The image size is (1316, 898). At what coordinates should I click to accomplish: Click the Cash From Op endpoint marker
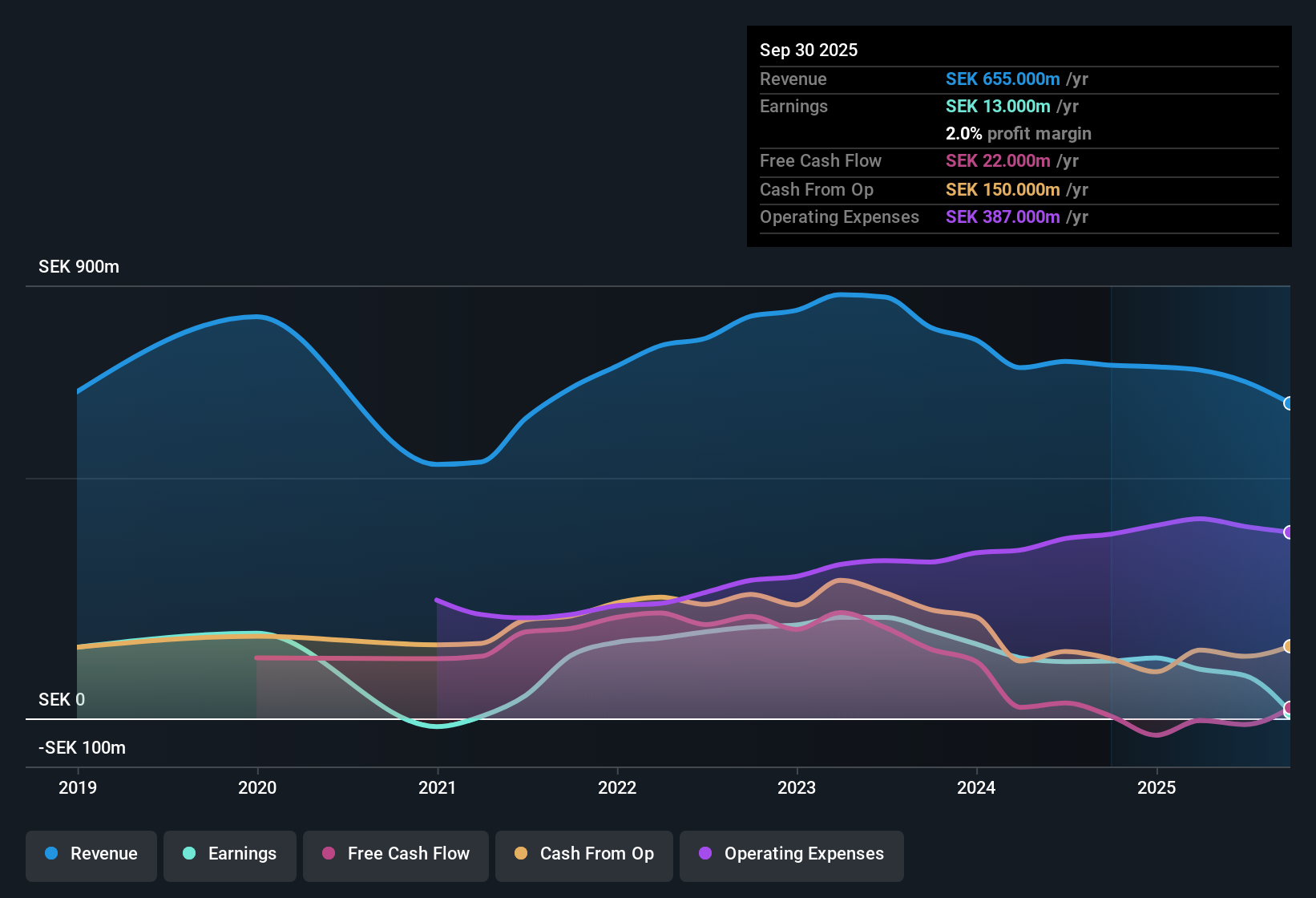coord(1289,646)
